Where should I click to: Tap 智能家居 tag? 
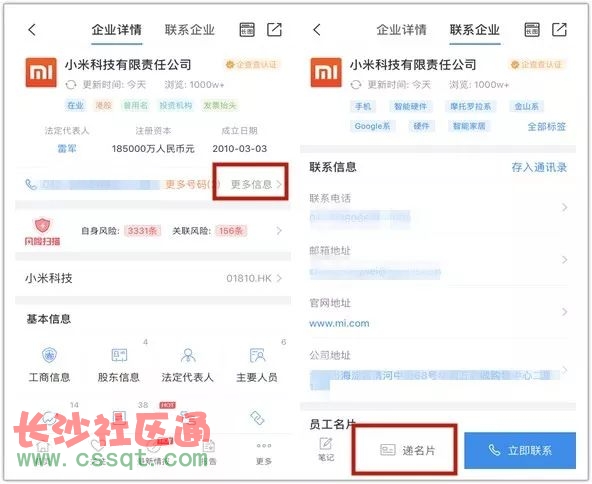[x=469, y=126]
